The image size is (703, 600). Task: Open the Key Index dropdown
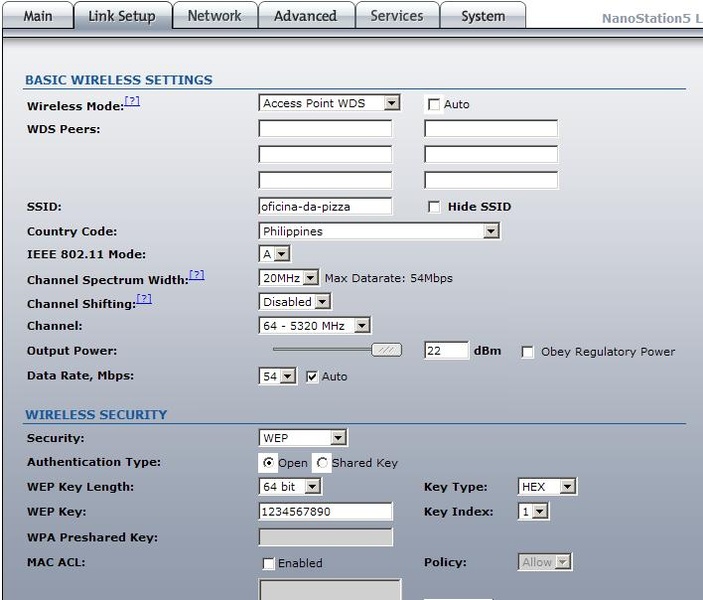point(534,511)
